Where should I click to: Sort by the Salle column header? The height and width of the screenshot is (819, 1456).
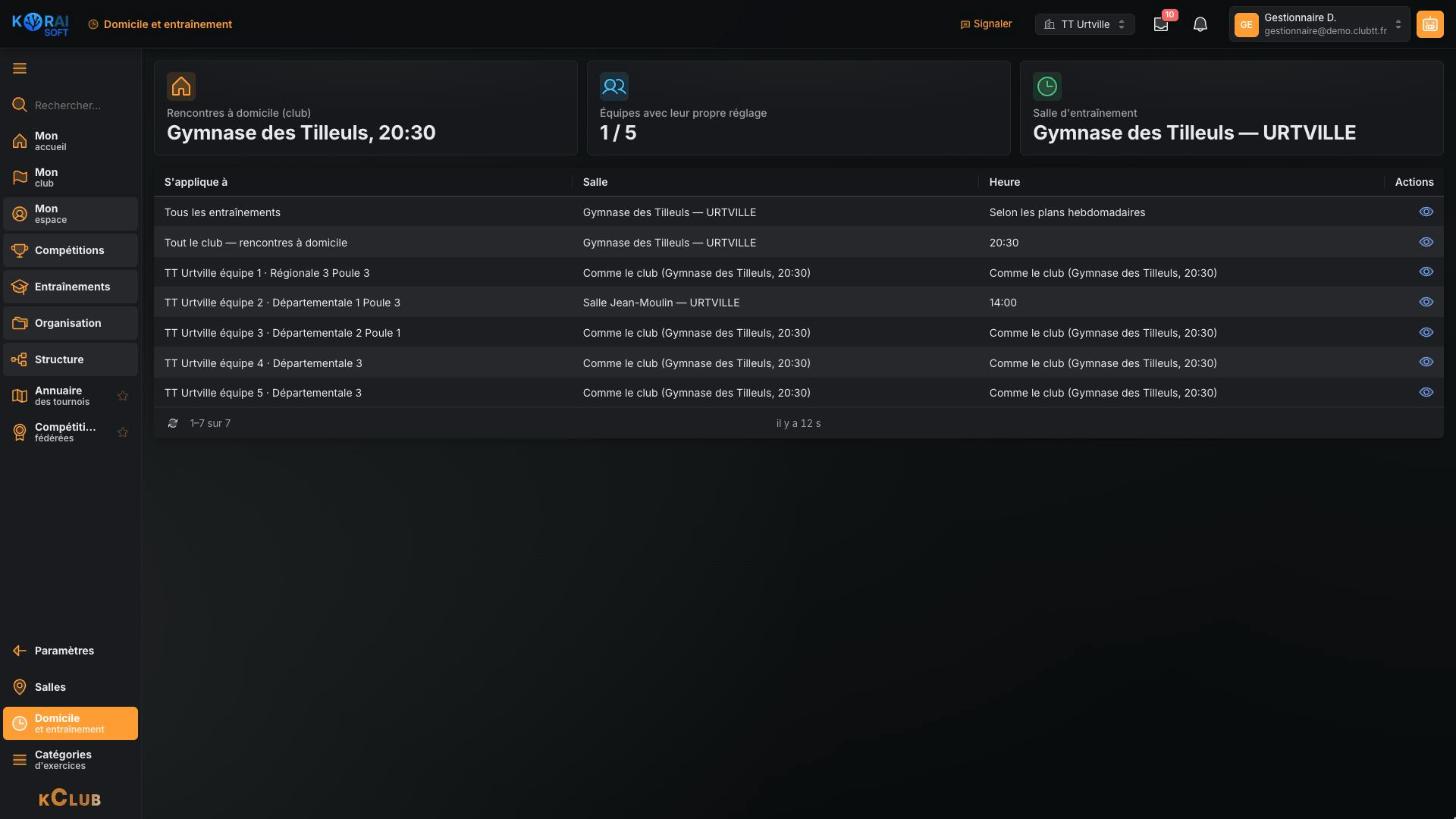tap(595, 182)
